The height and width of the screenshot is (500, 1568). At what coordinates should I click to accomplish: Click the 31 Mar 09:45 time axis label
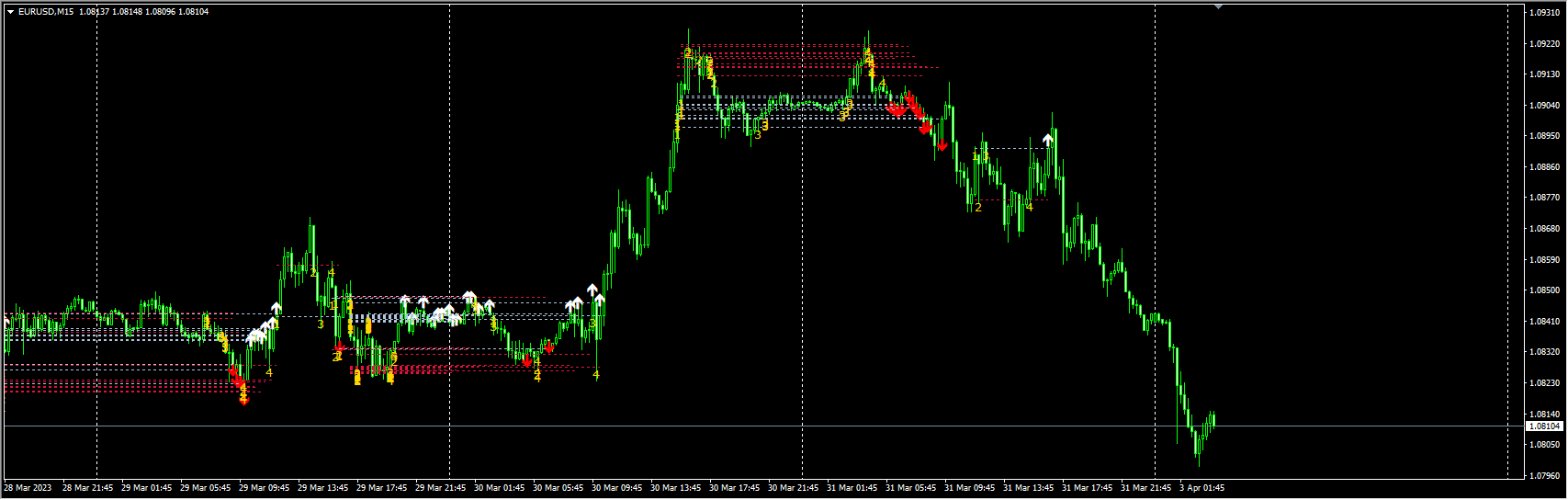tap(969, 488)
